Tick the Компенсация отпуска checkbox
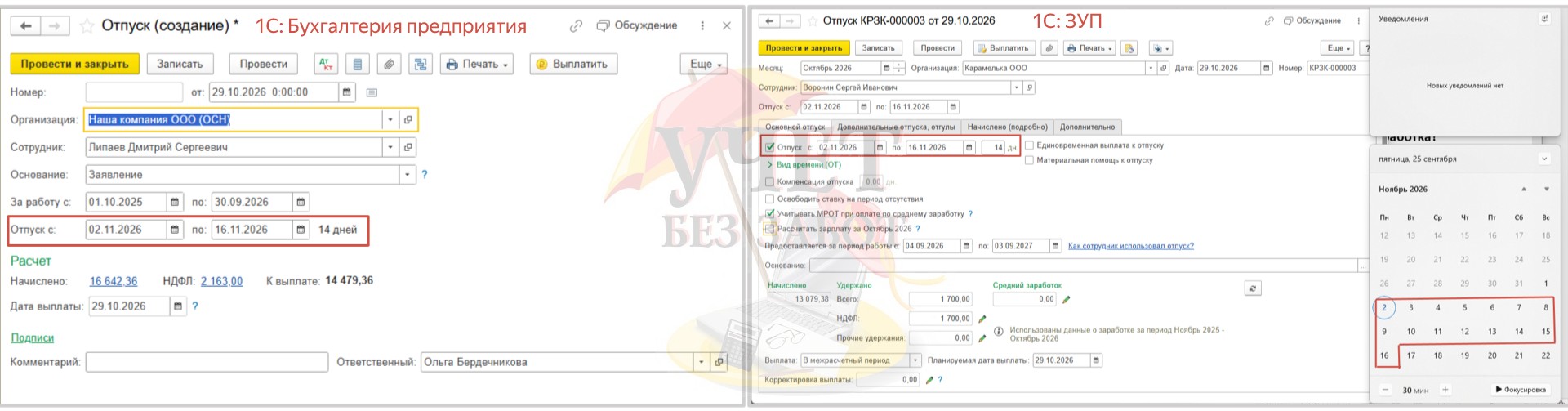Viewport: 1568px width, 411px height. pos(769,181)
